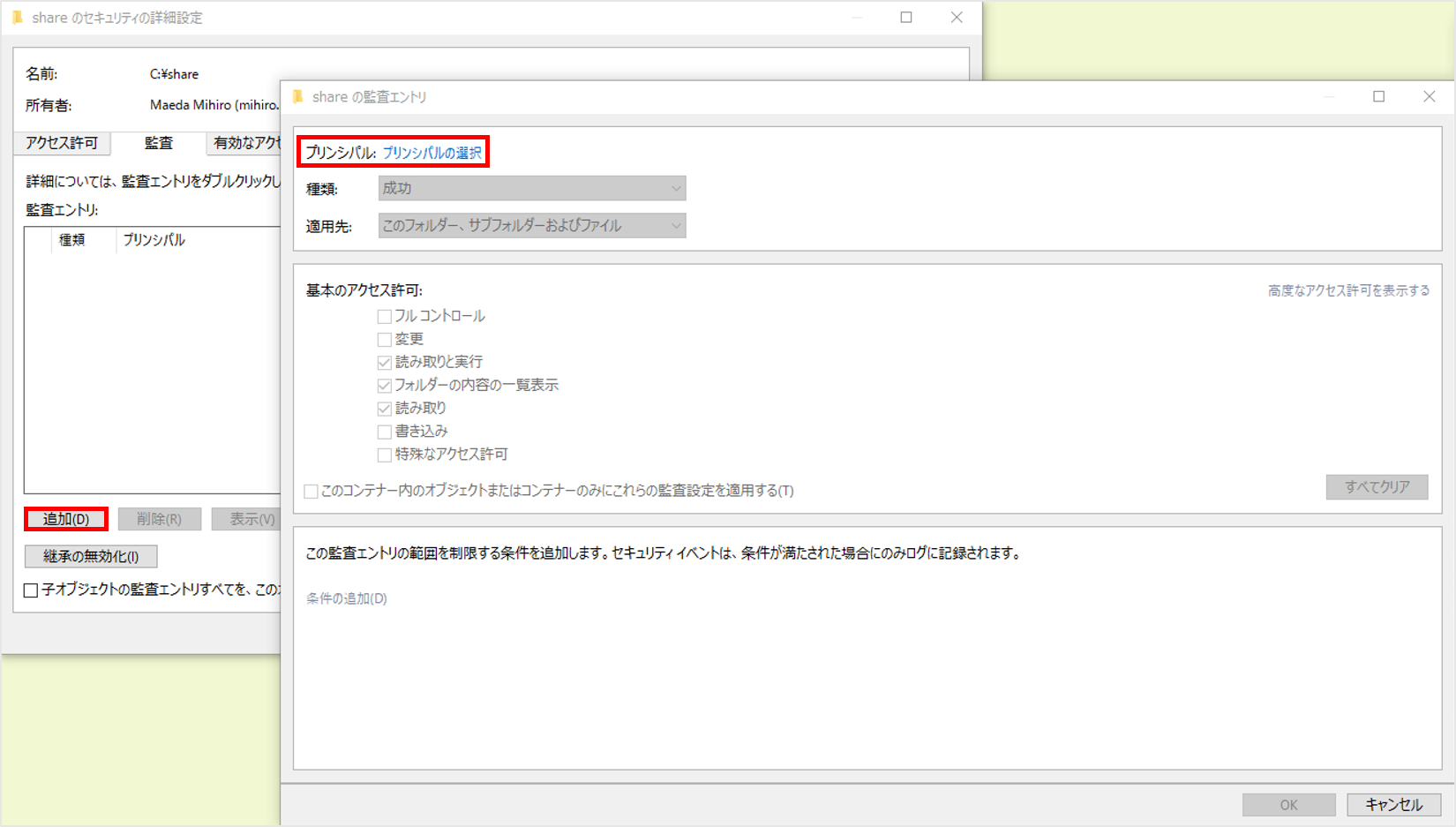Click the すべてクリア button
Screen dimensions: 1456x827
(x=1377, y=487)
